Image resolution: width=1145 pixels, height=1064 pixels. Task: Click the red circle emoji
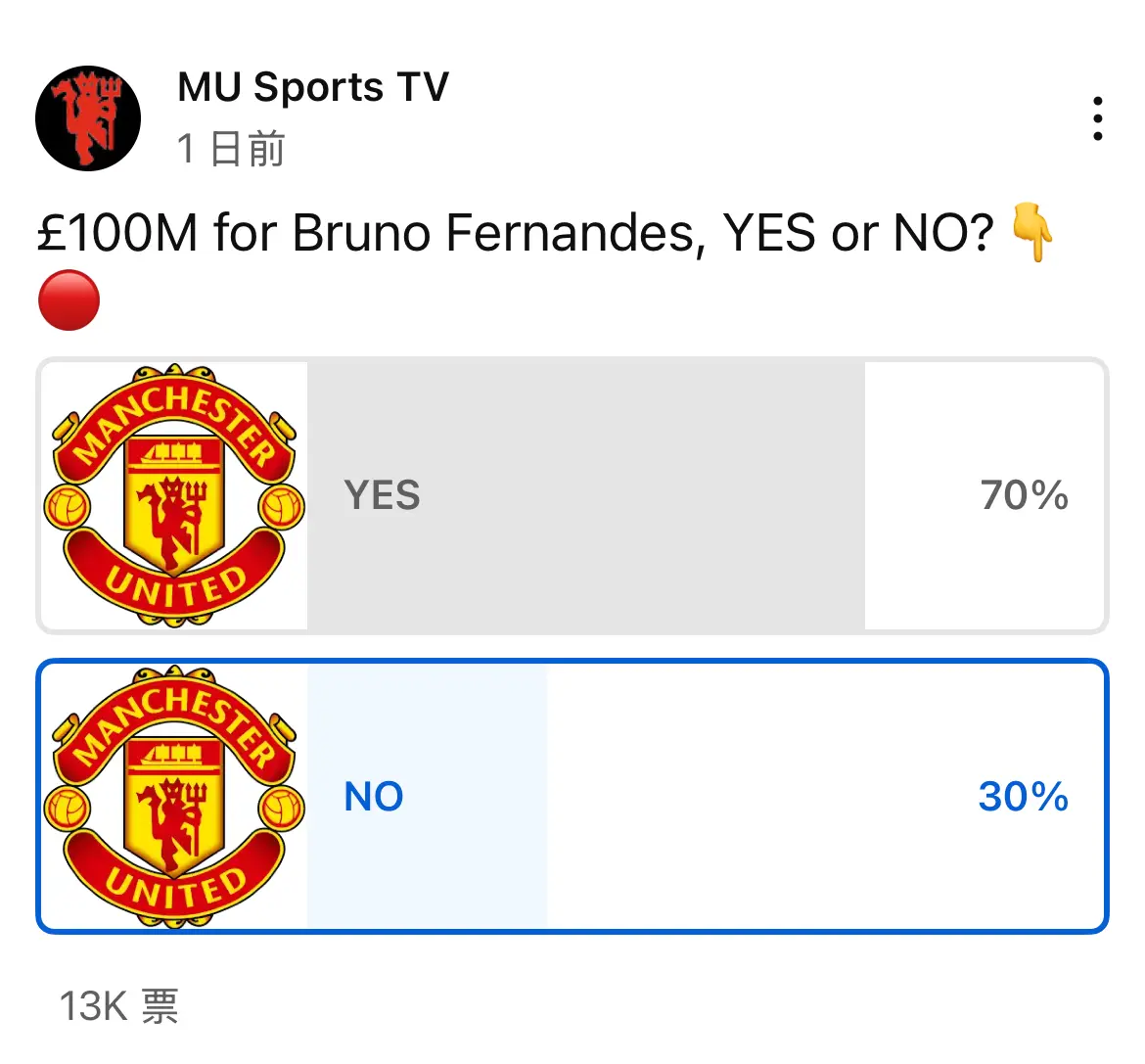click(69, 301)
